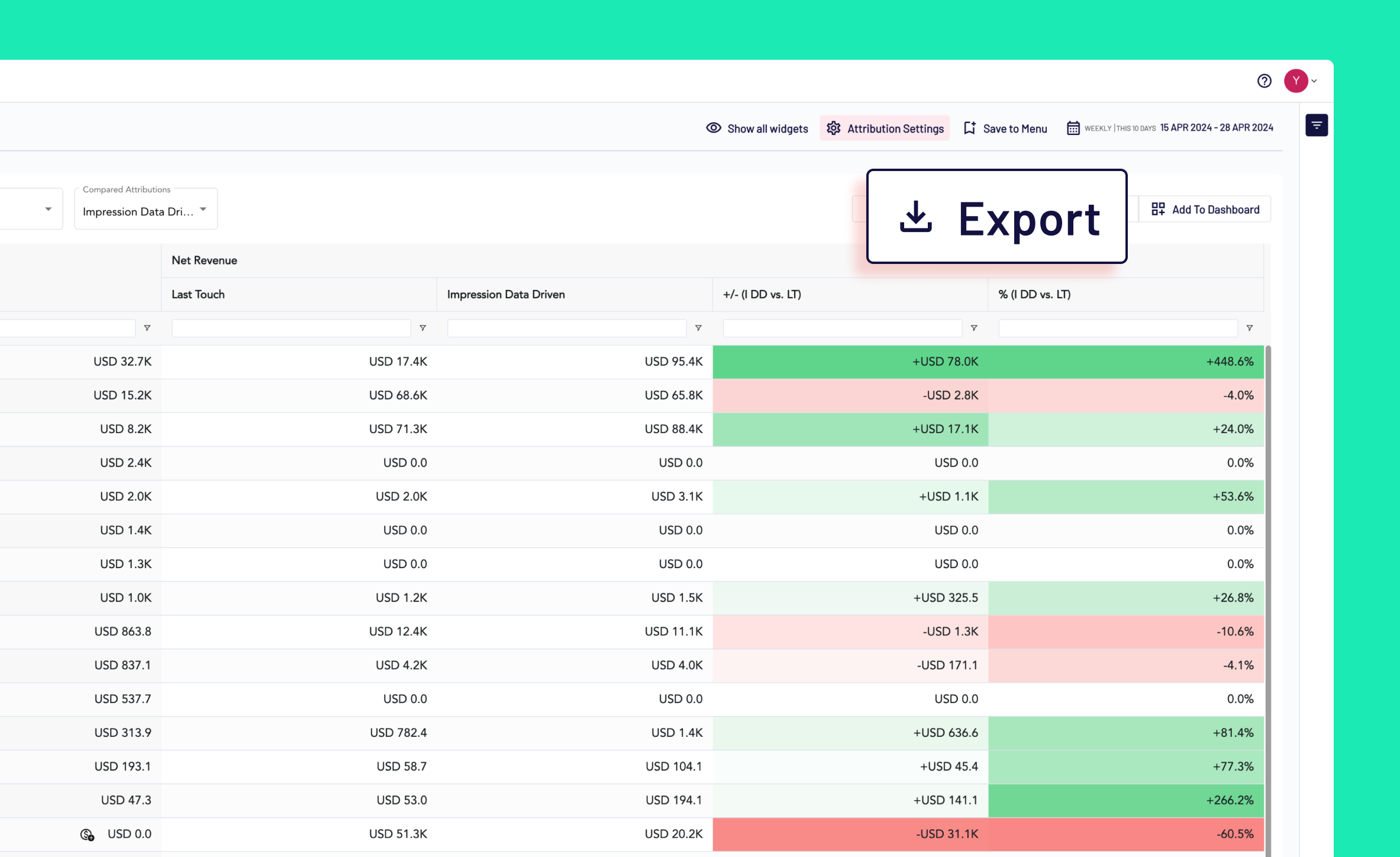Click the Export download icon
This screenshot has width=1400, height=857.
tap(915, 217)
